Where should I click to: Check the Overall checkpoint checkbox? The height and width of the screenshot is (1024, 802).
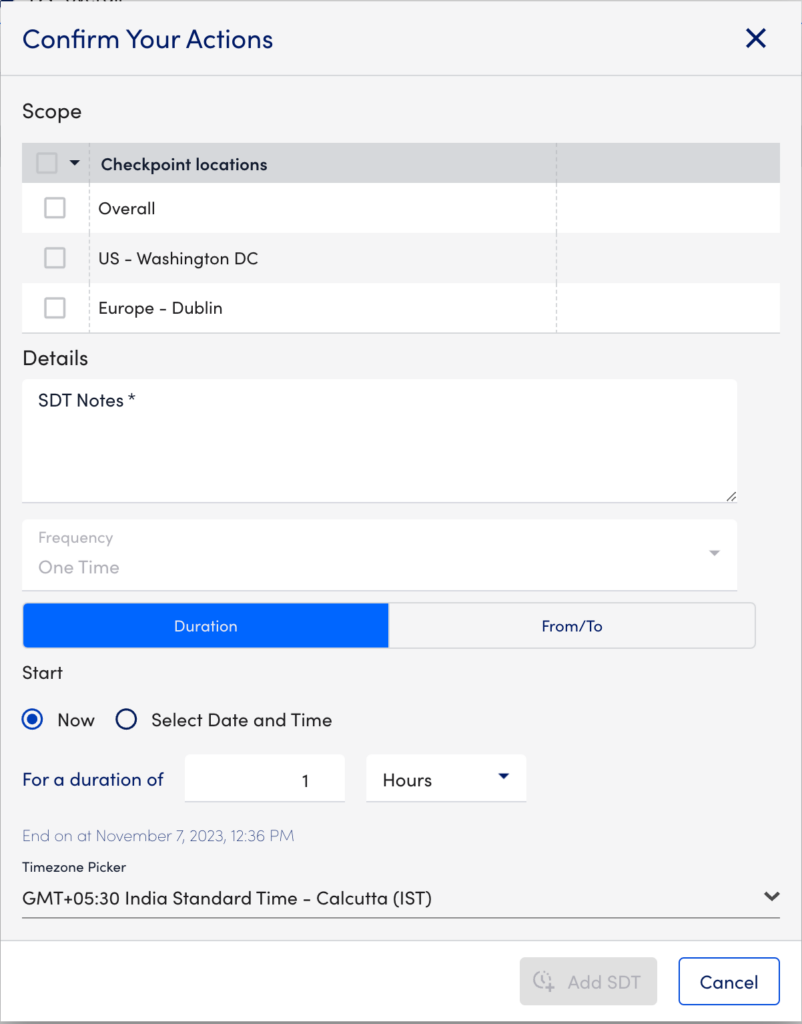55,208
